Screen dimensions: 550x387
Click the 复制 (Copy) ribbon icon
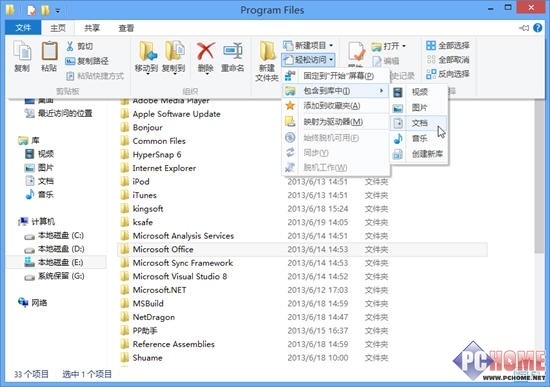pyautogui.click(x=22, y=56)
